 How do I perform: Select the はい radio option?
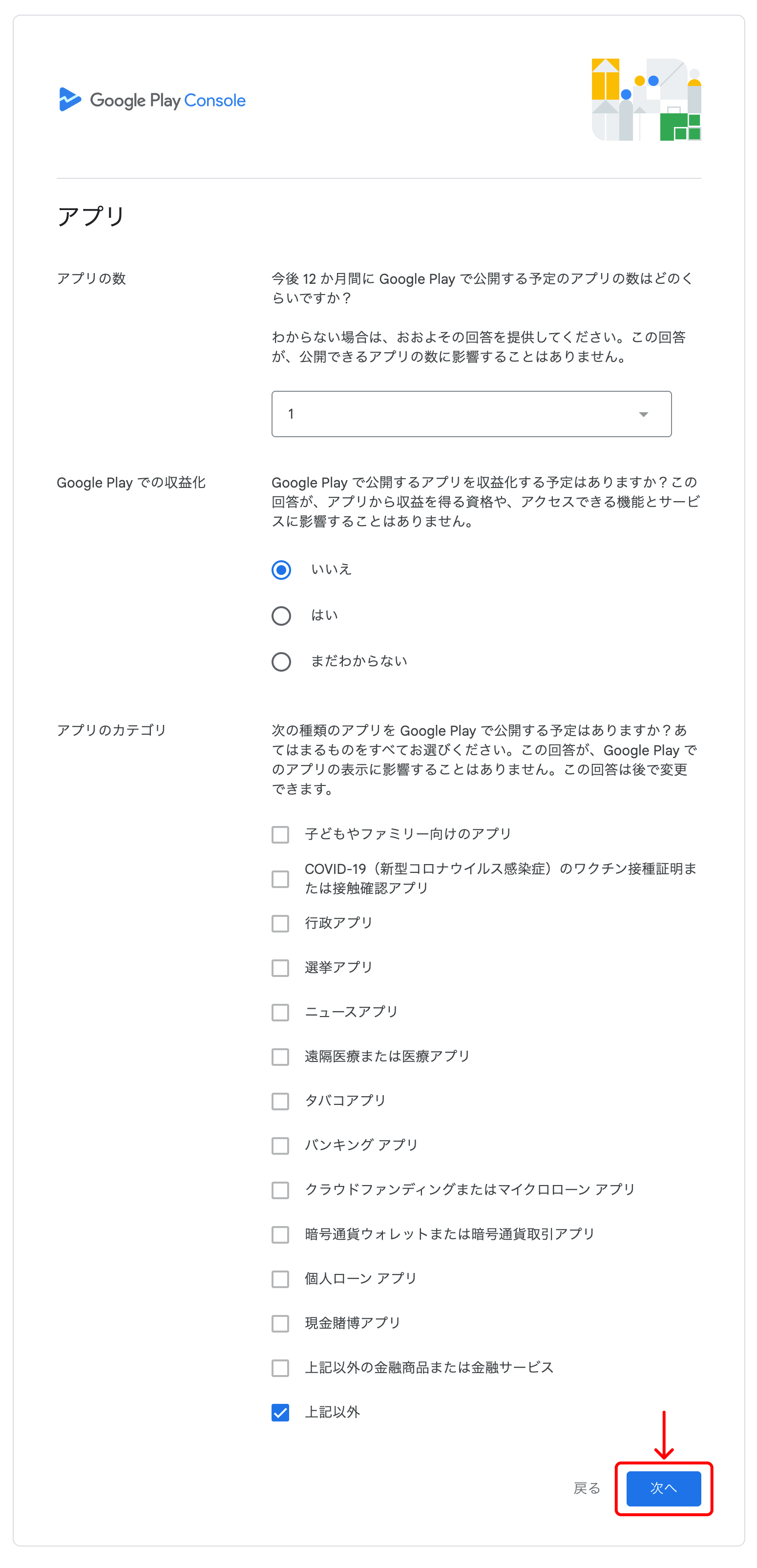(281, 615)
